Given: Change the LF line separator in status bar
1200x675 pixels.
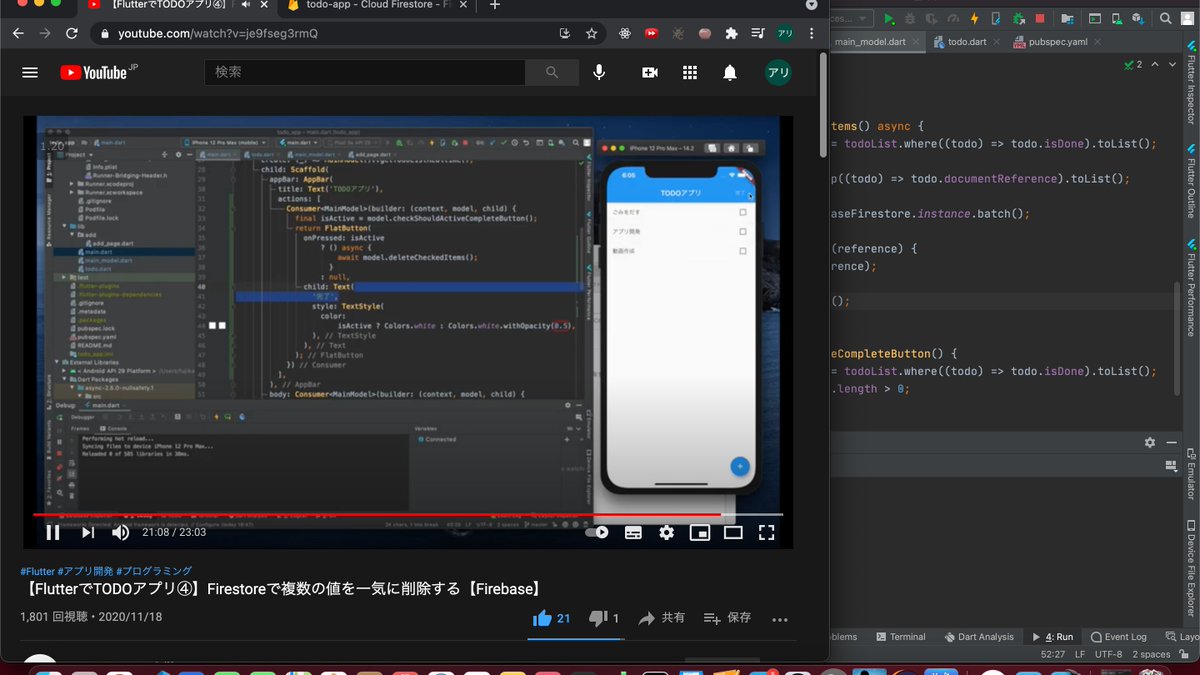Looking at the screenshot, I should pos(1079,655).
